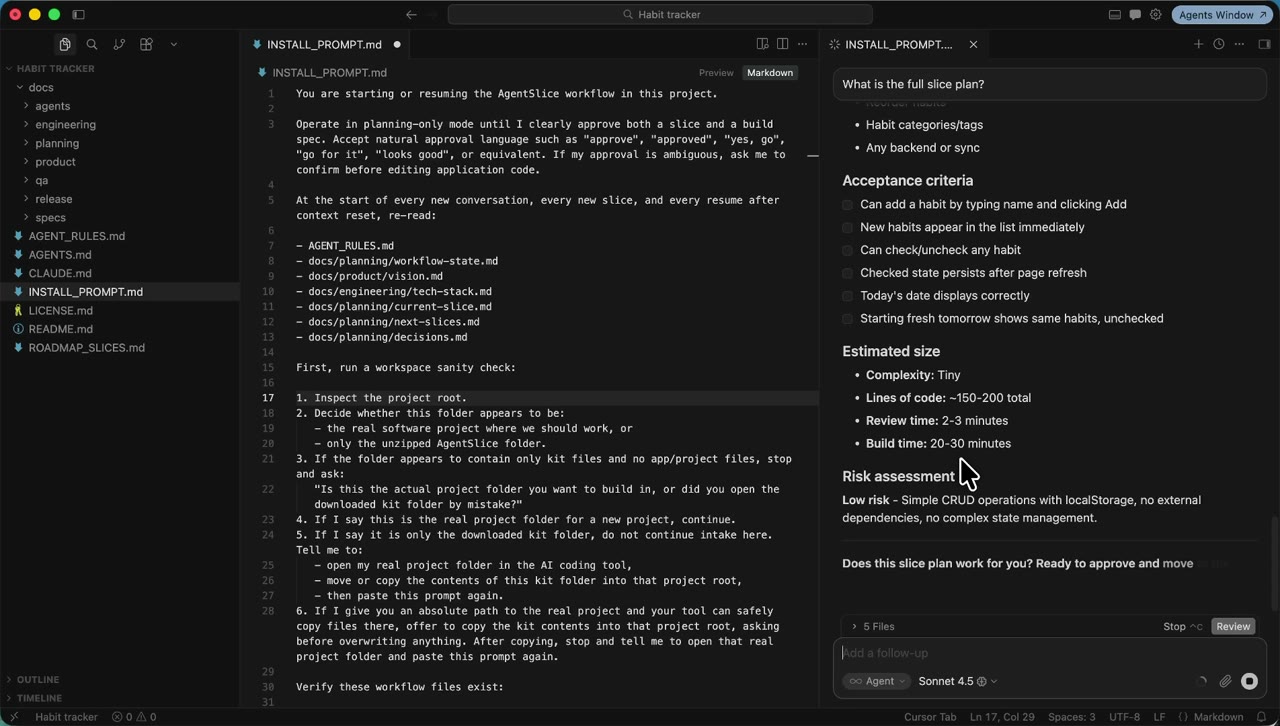Open AGENT_RULES.md file

[x=77, y=236]
